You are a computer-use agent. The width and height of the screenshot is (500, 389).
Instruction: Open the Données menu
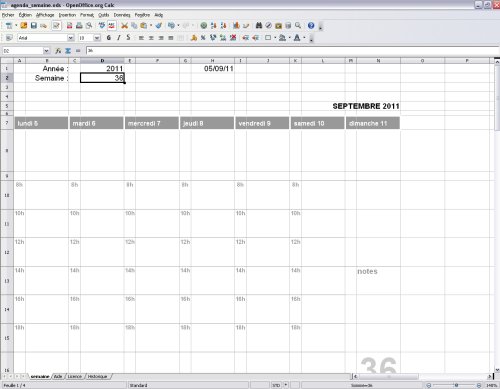122,15
